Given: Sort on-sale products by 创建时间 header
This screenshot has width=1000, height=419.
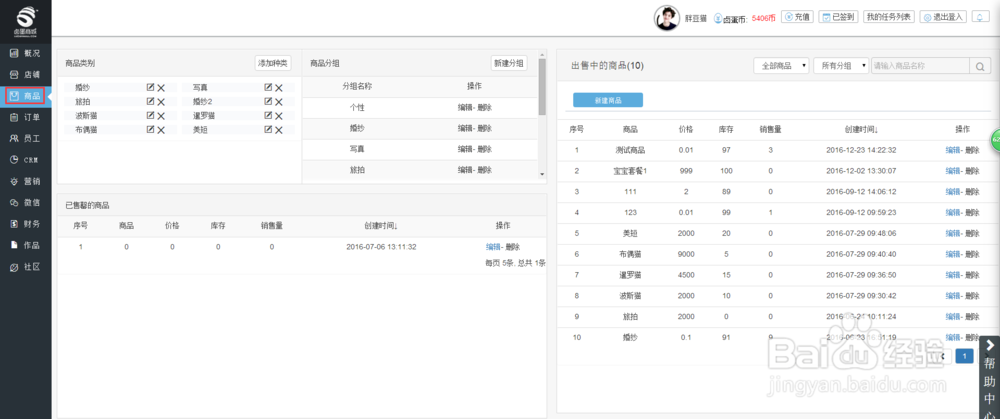Looking at the screenshot, I should (x=861, y=129).
